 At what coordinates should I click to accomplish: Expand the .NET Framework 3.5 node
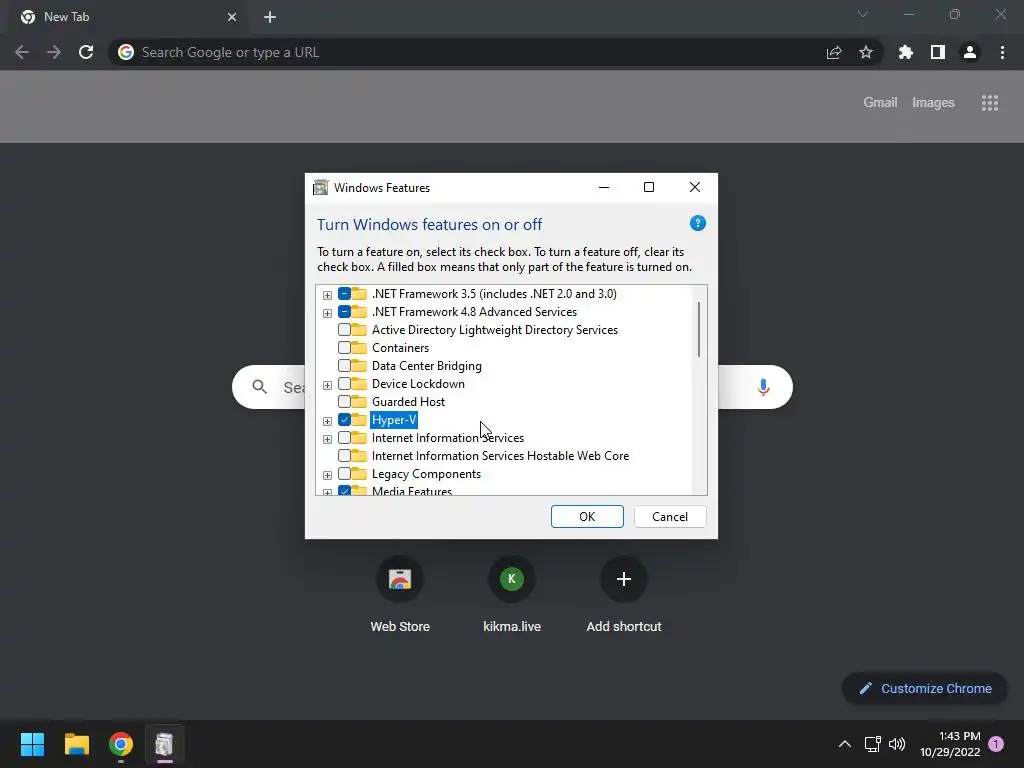coord(327,295)
